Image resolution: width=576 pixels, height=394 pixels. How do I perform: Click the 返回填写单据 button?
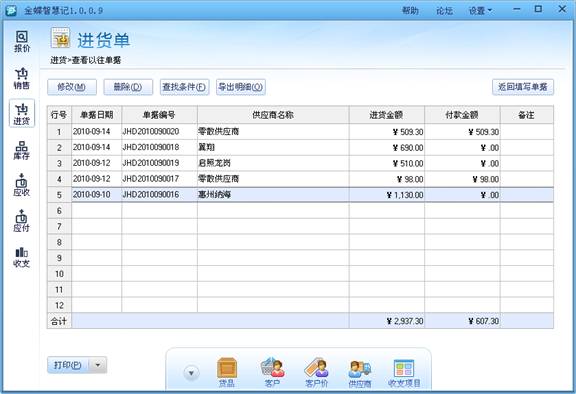(523, 87)
